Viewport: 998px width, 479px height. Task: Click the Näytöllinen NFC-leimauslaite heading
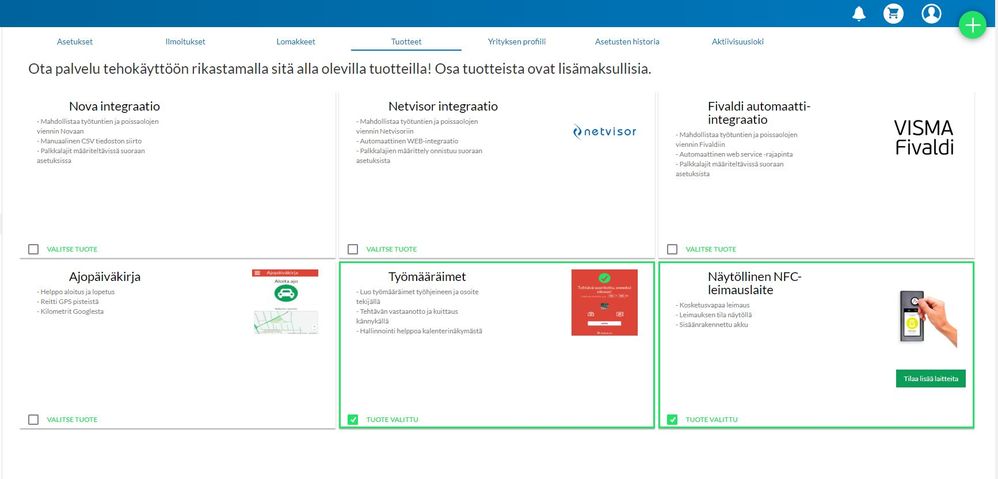[x=757, y=284]
